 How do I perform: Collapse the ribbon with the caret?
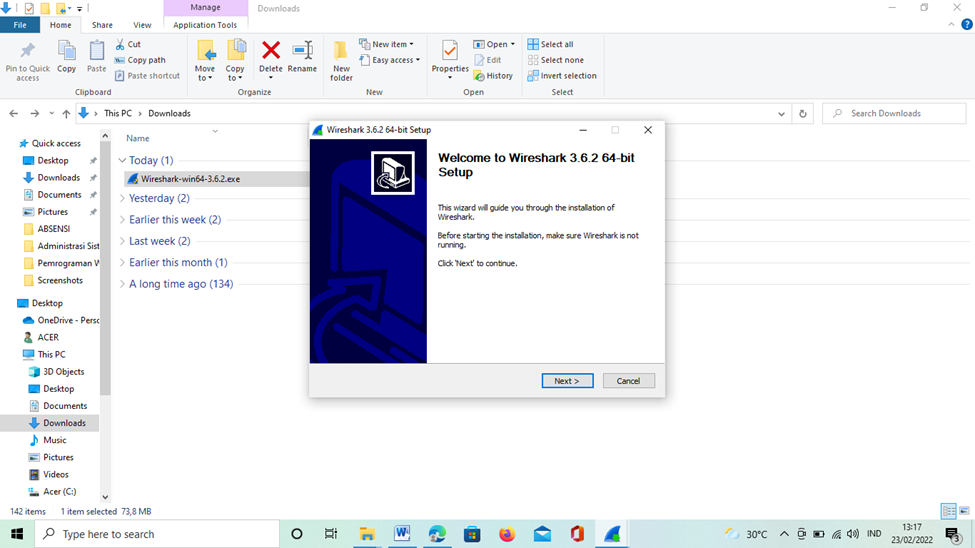click(x=951, y=24)
